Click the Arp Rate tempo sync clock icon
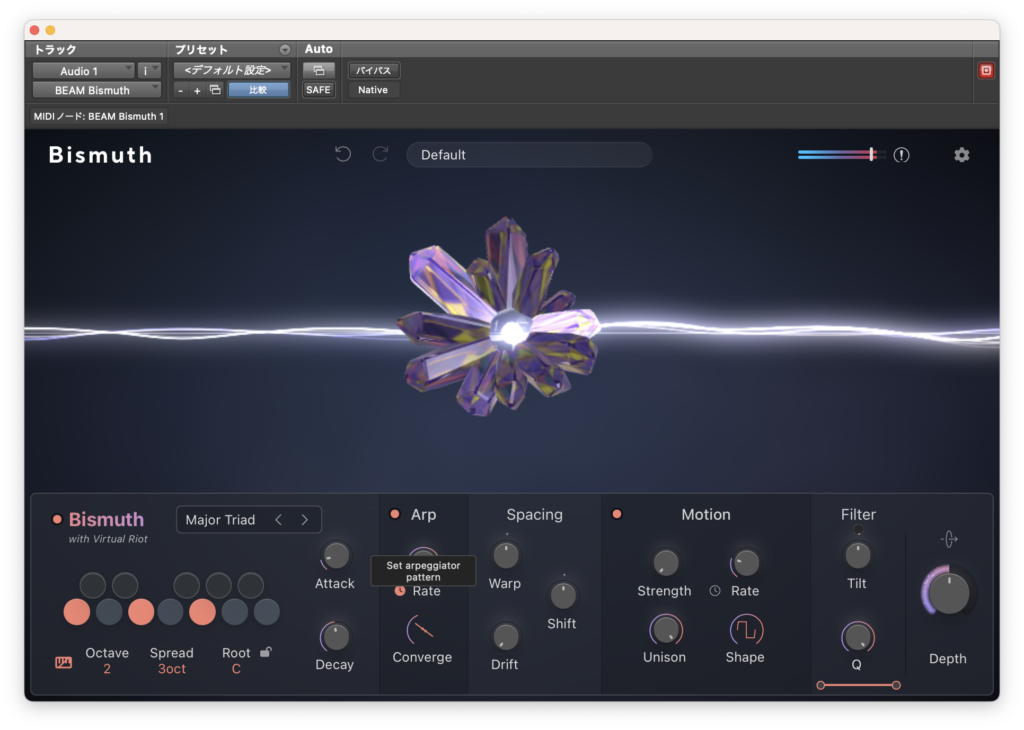The width and height of the screenshot is (1024, 730). 400,591
